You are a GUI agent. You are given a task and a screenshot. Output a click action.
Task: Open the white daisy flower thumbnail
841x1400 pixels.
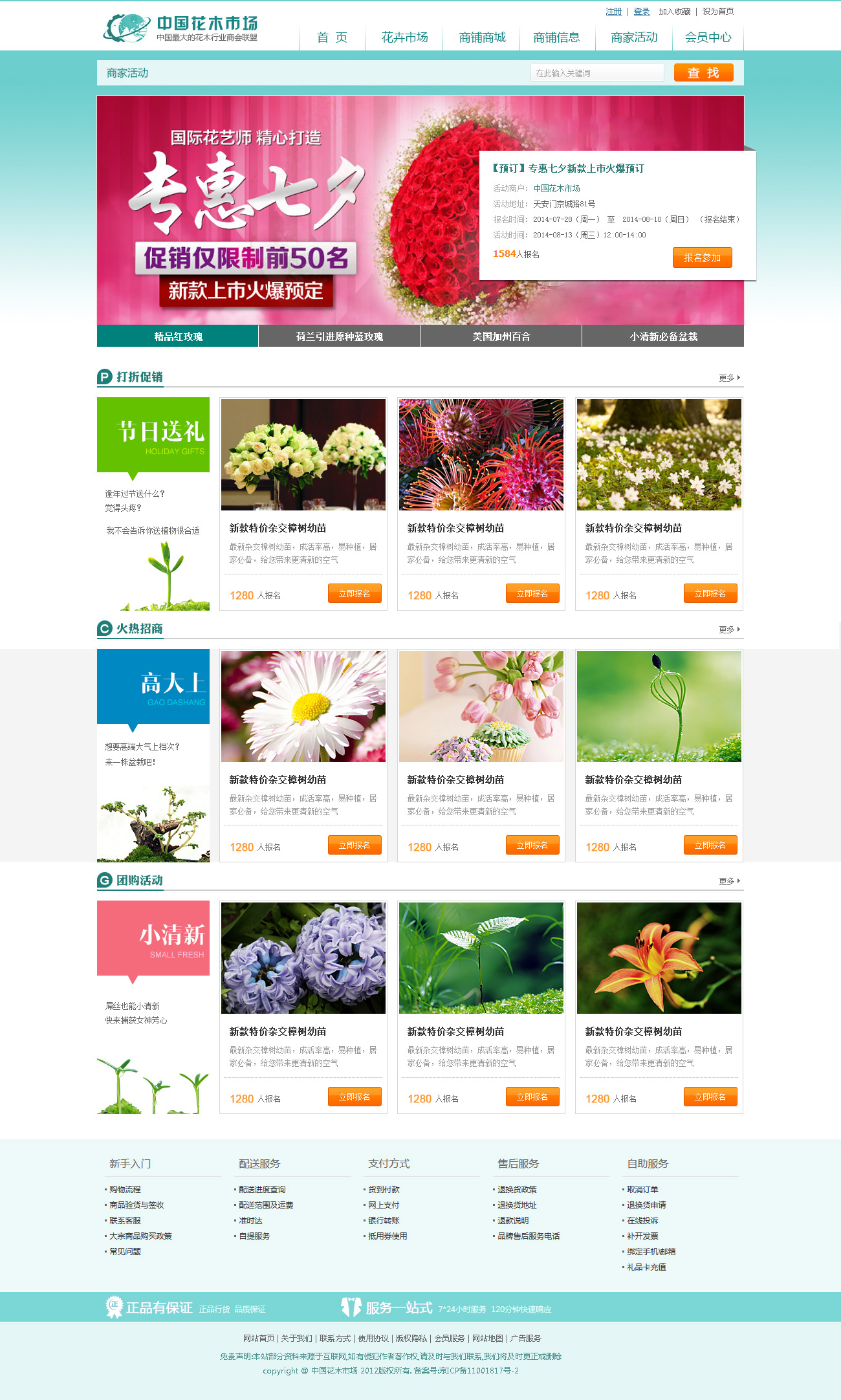click(303, 706)
